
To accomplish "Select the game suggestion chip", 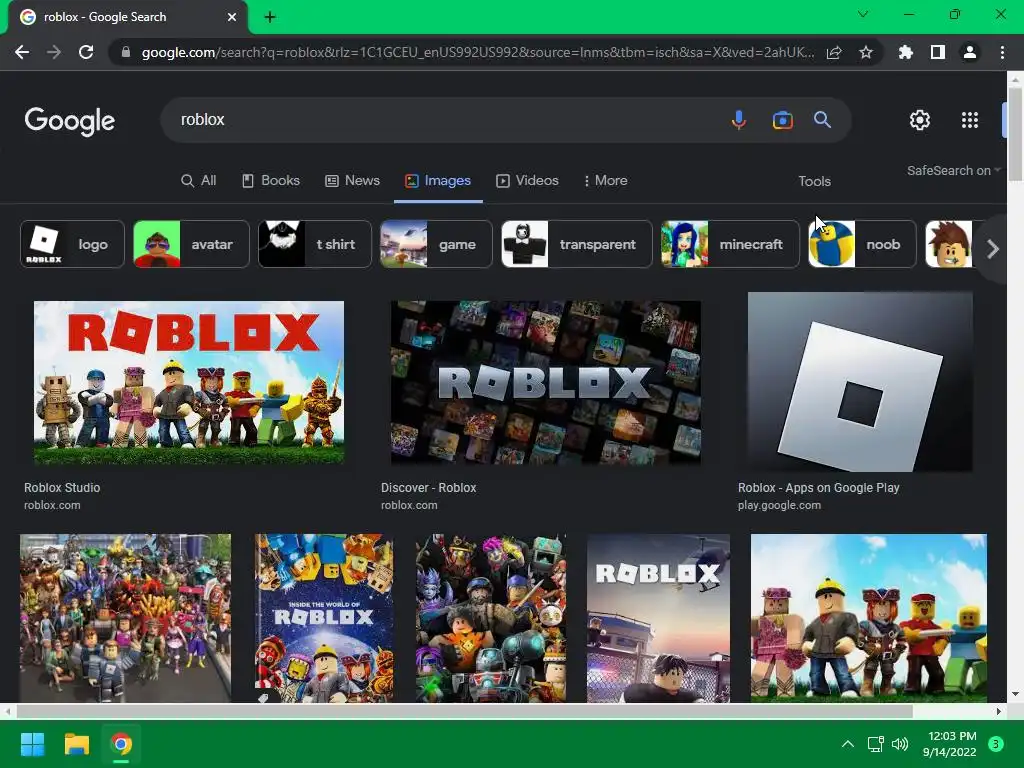I will [436, 244].
